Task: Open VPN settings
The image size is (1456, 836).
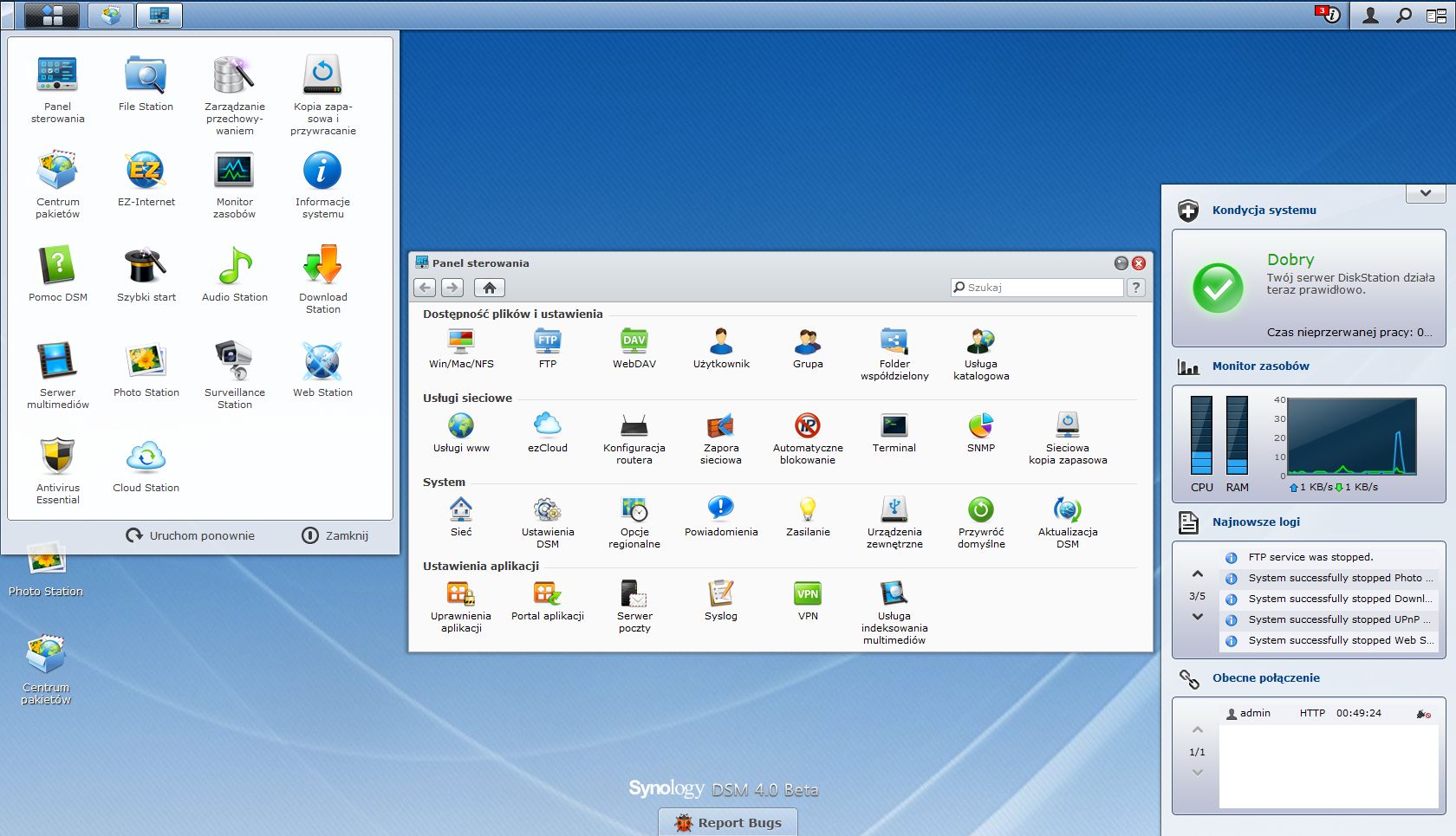Action: click(x=808, y=600)
